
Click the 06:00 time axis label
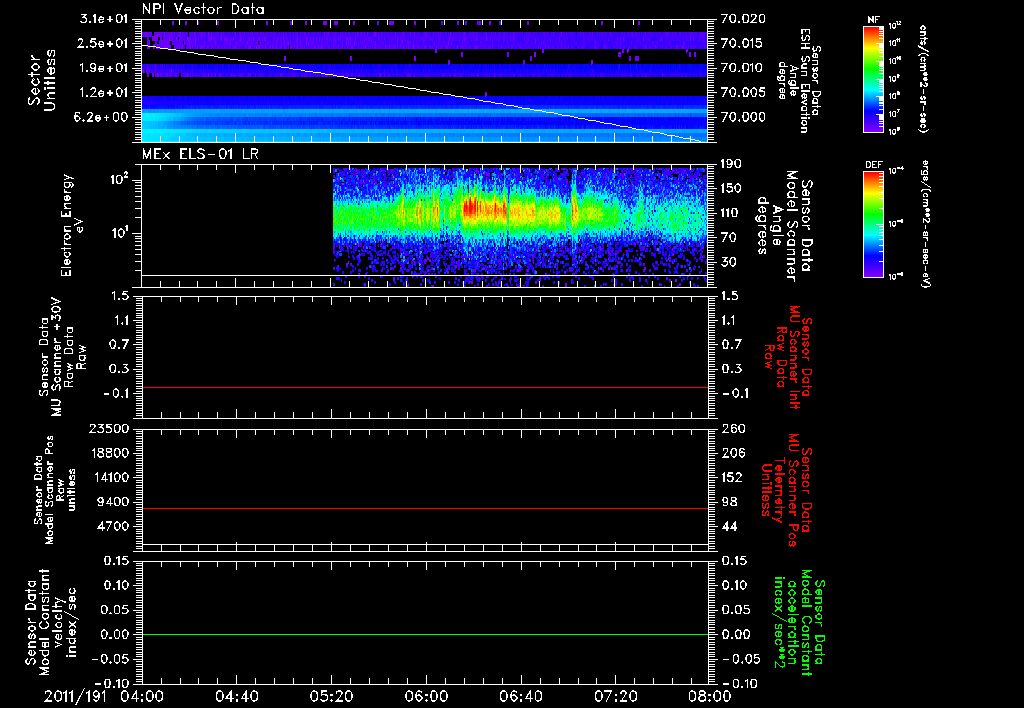tap(425, 695)
